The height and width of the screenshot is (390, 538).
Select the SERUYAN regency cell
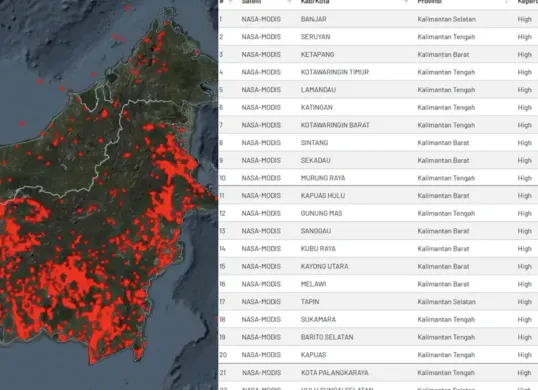pyautogui.click(x=315, y=37)
